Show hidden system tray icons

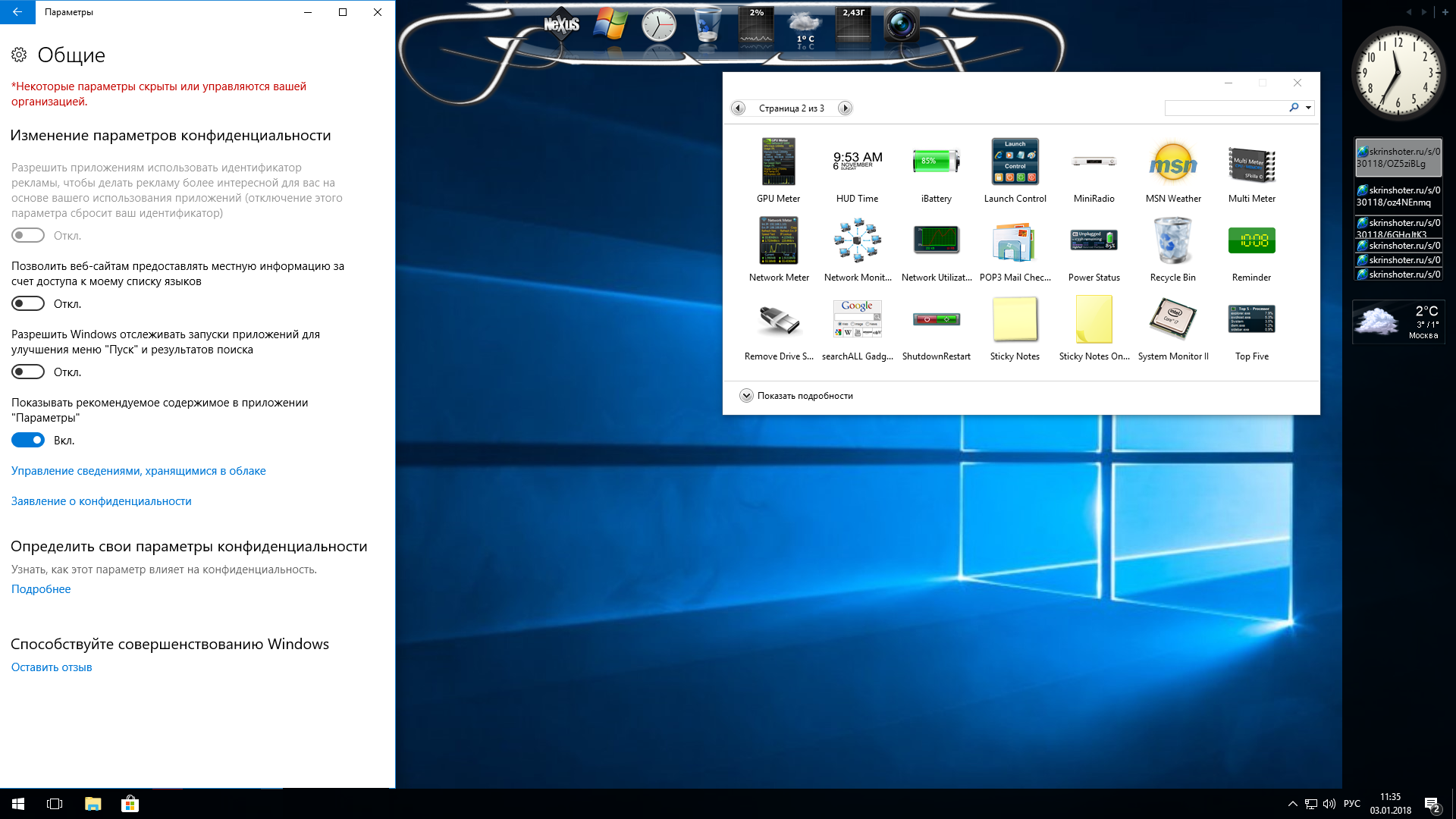[1292, 804]
